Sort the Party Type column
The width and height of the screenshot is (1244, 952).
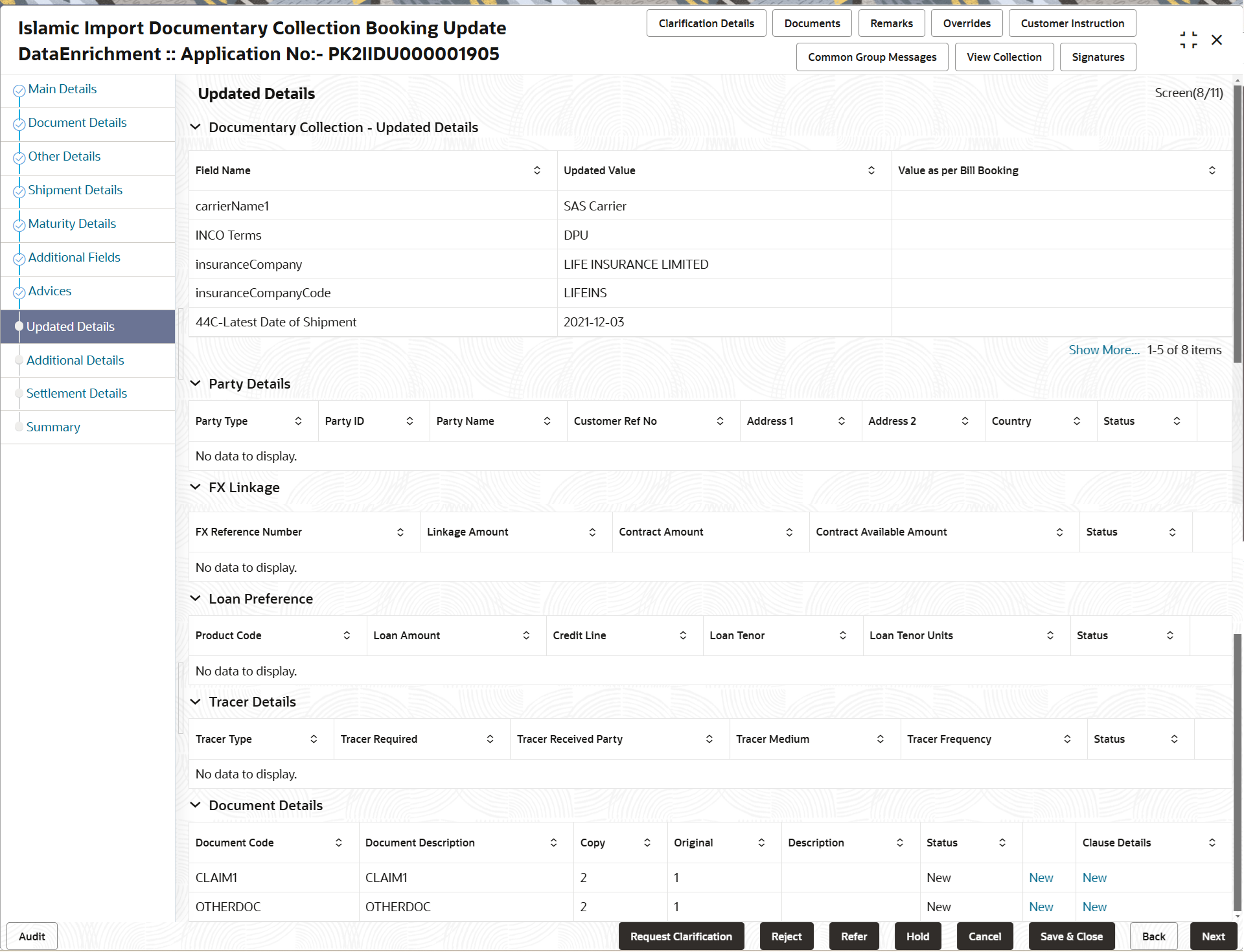pyautogui.click(x=299, y=421)
